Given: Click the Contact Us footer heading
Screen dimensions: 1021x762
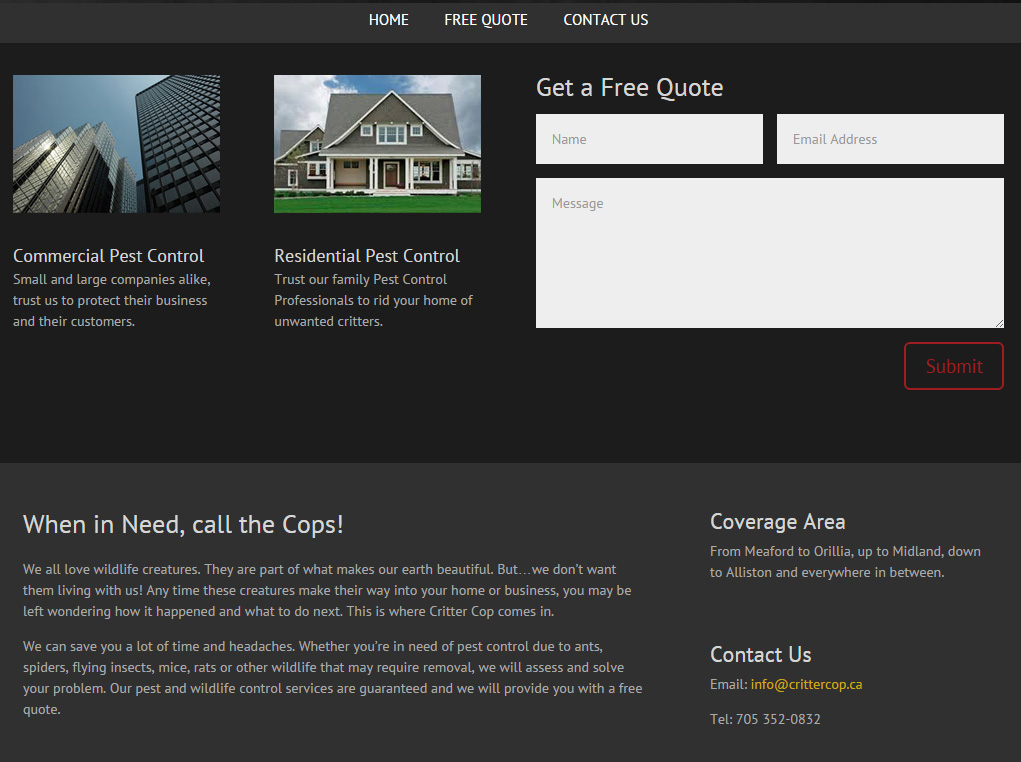Looking at the screenshot, I should [x=760, y=655].
